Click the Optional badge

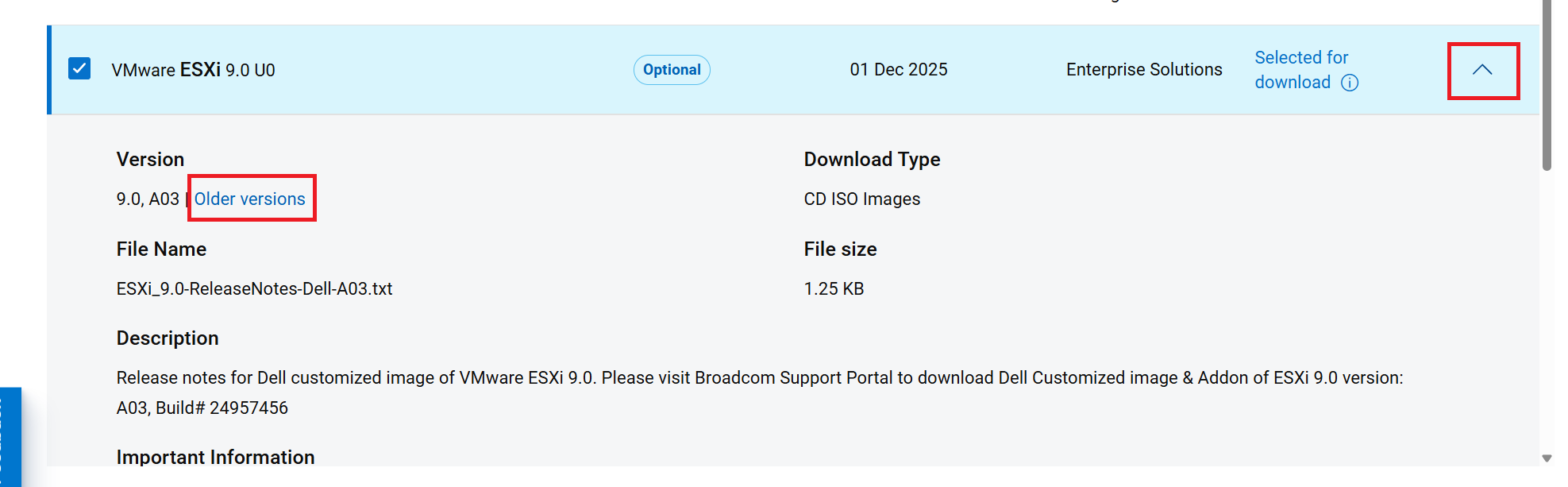(x=672, y=69)
